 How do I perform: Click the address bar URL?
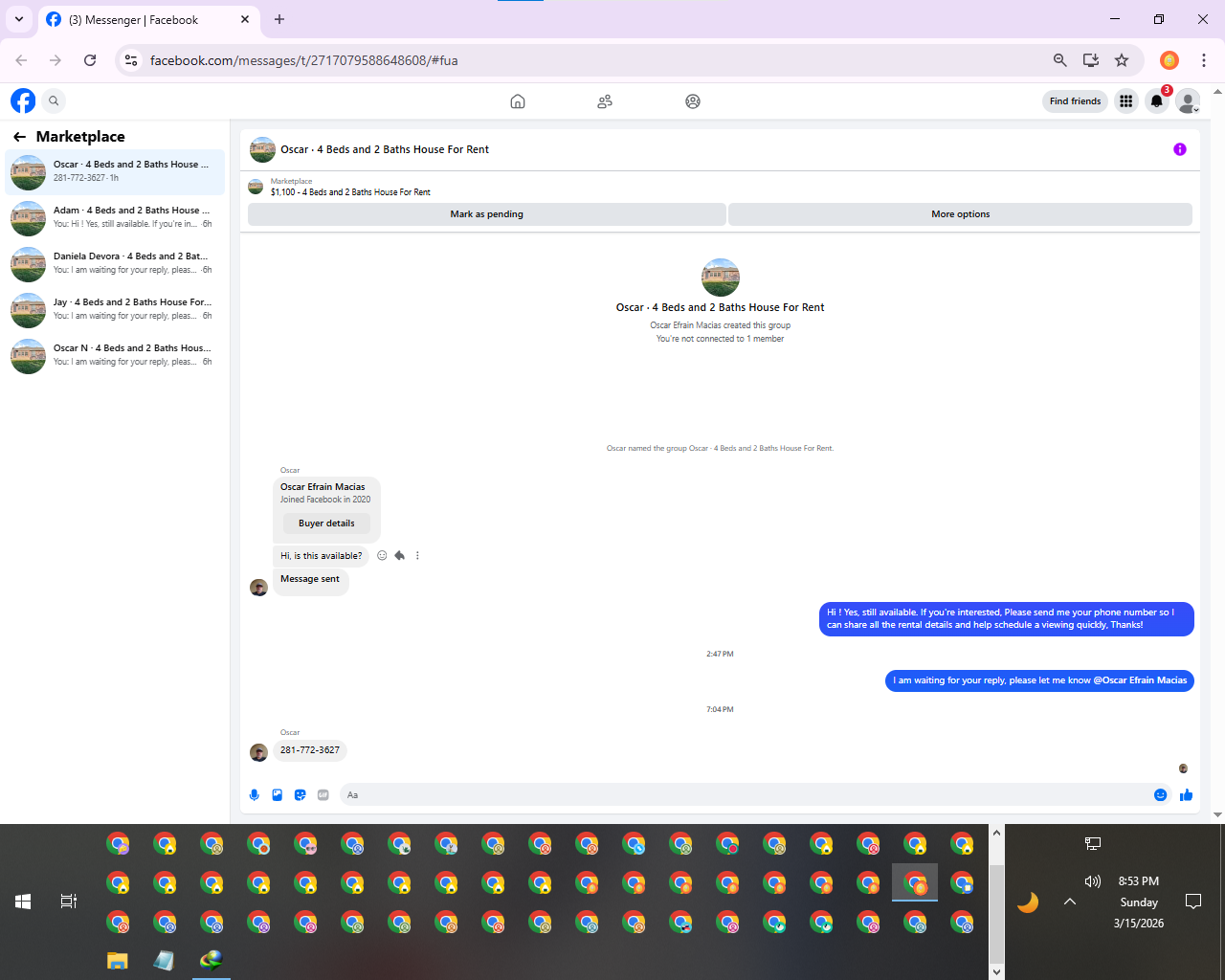tap(304, 60)
